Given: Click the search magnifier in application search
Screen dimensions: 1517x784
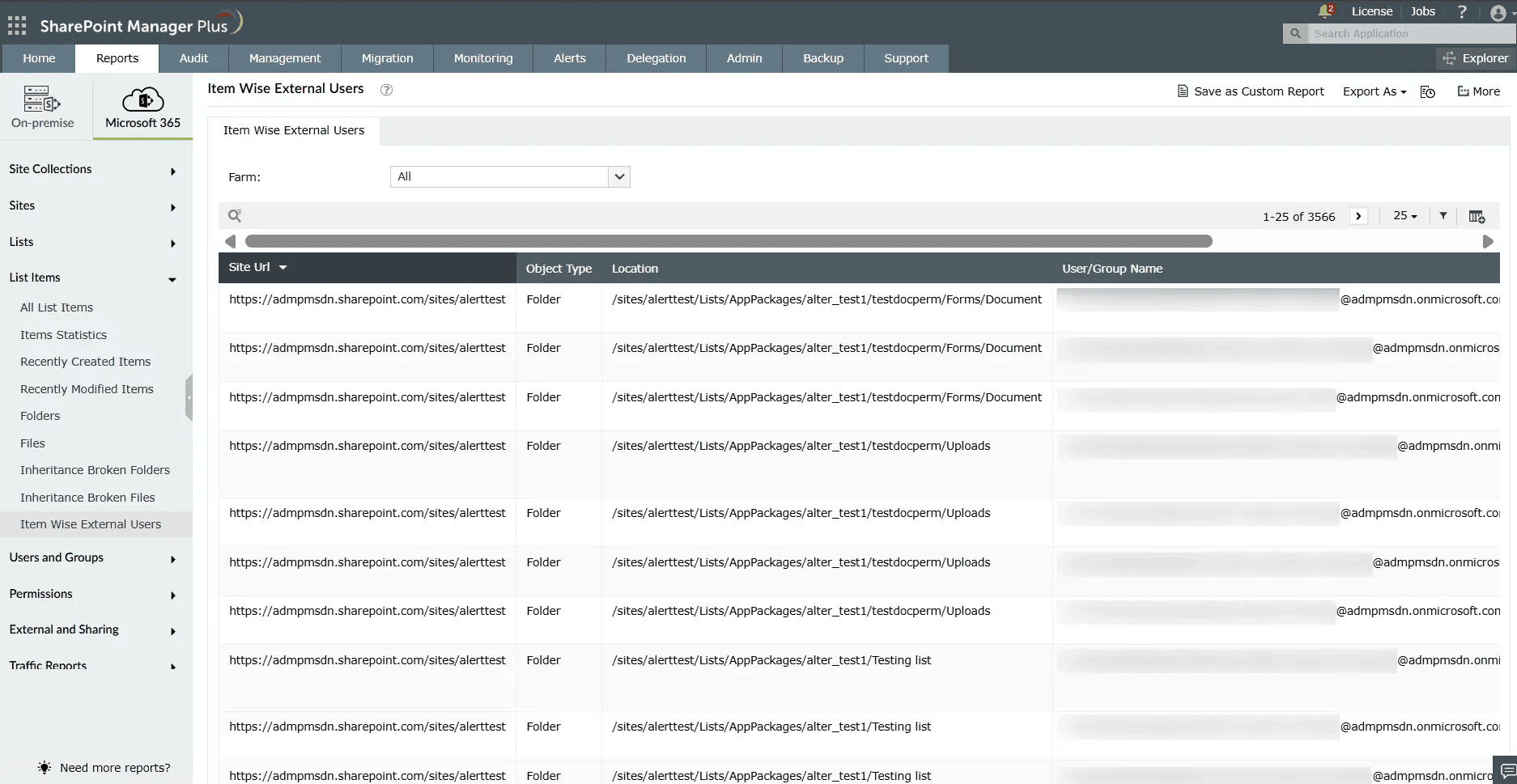Looking at the screenshot, I should [x=1295, y=33].
